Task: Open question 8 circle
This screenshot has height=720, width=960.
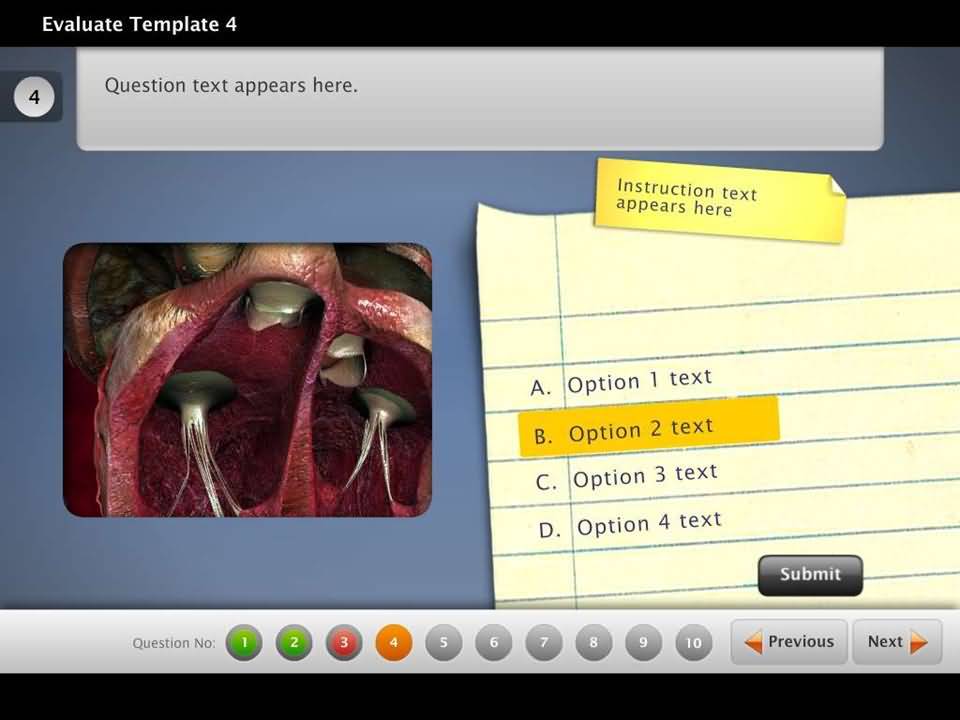Action: coord(594,643)
